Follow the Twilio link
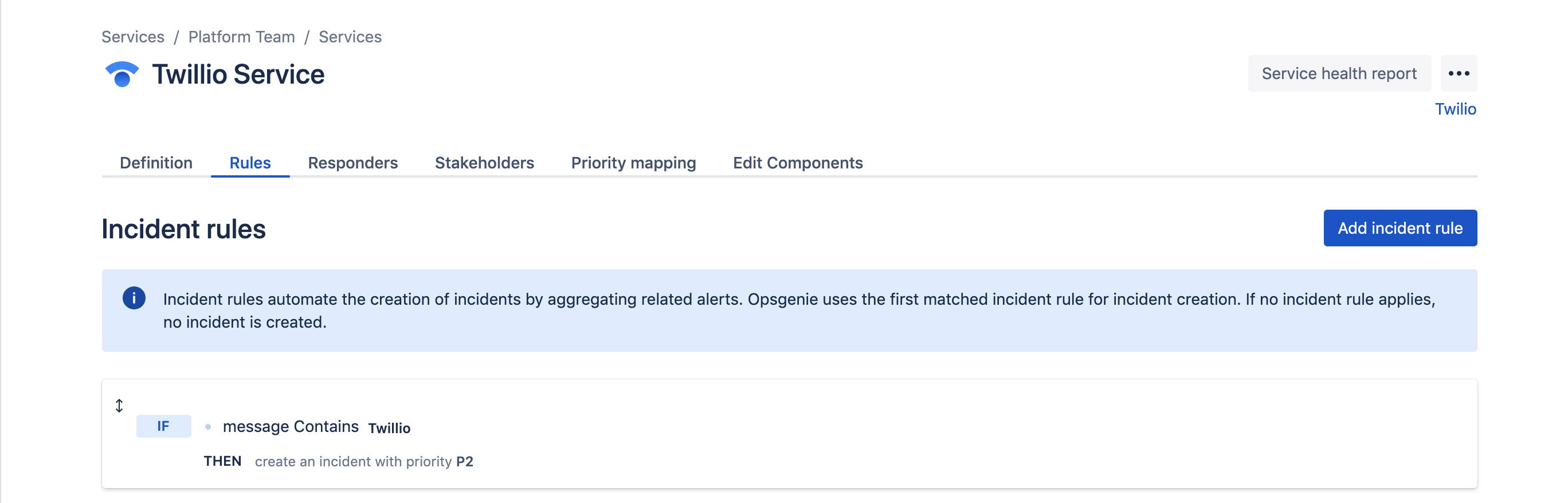The image size is (1568, 503). click(1456, 109)
